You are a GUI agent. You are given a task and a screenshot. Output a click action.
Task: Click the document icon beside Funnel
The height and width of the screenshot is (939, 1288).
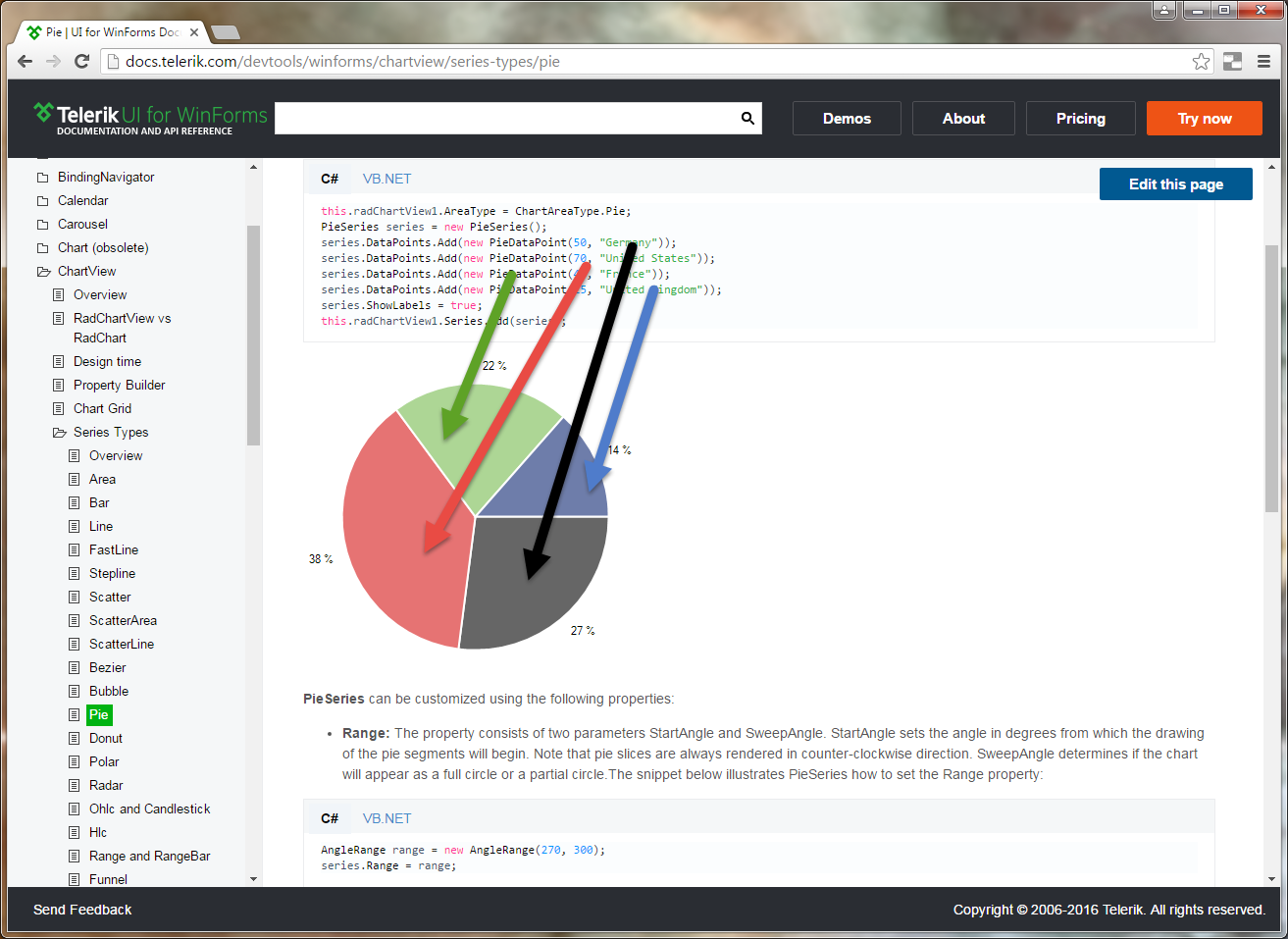click(75, 880)
